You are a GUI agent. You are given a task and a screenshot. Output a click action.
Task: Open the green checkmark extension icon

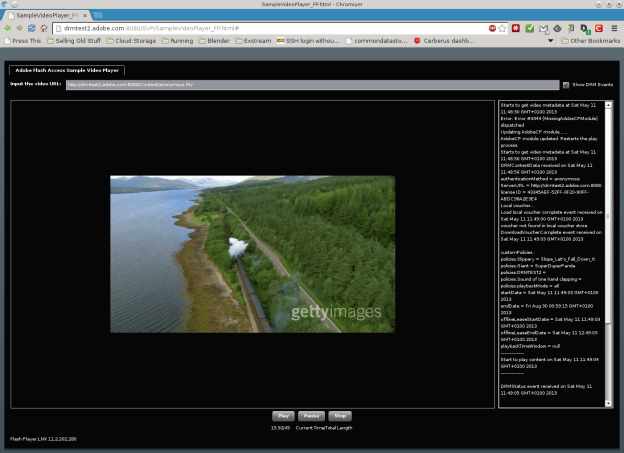[x=529, y=28]
